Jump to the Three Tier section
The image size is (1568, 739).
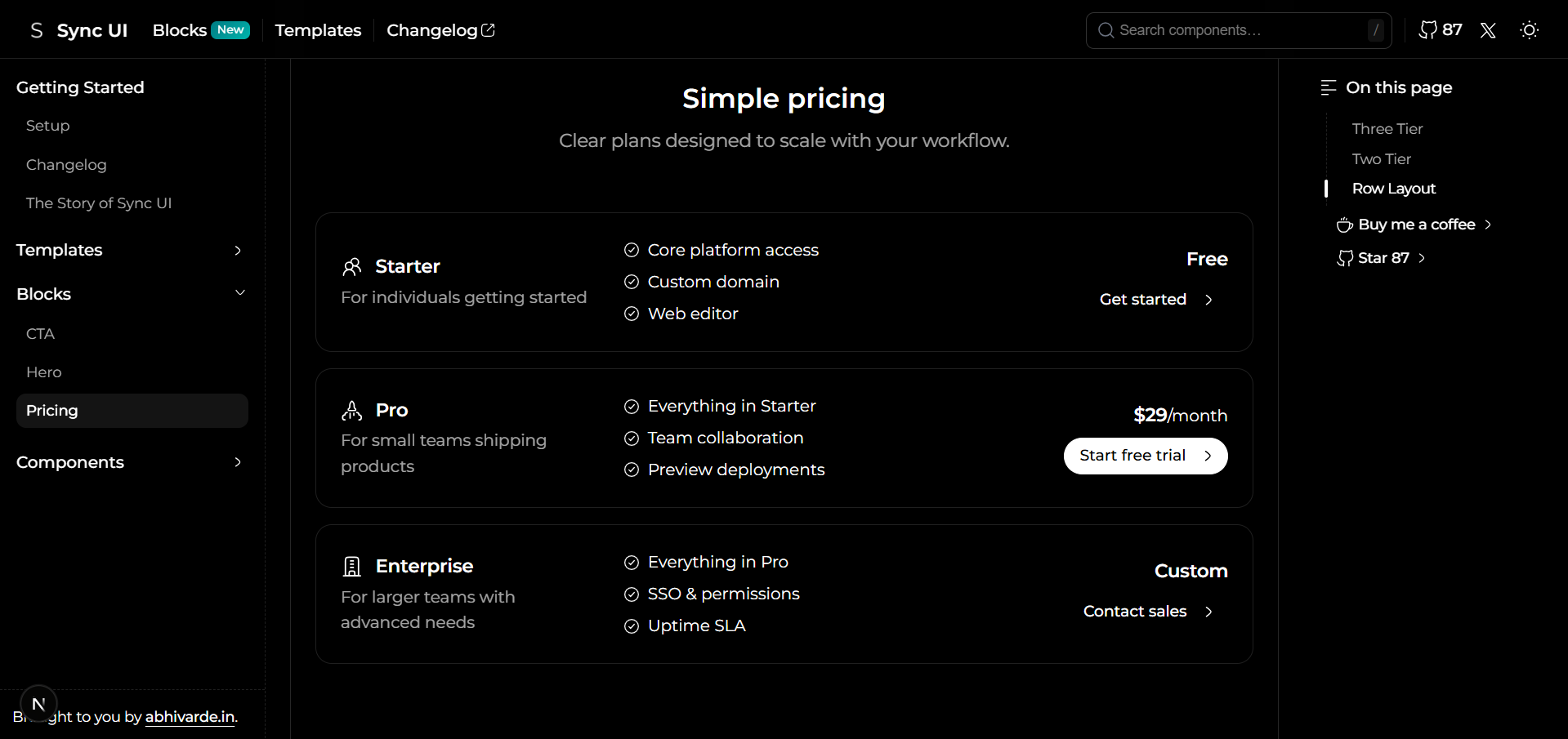1387,129
